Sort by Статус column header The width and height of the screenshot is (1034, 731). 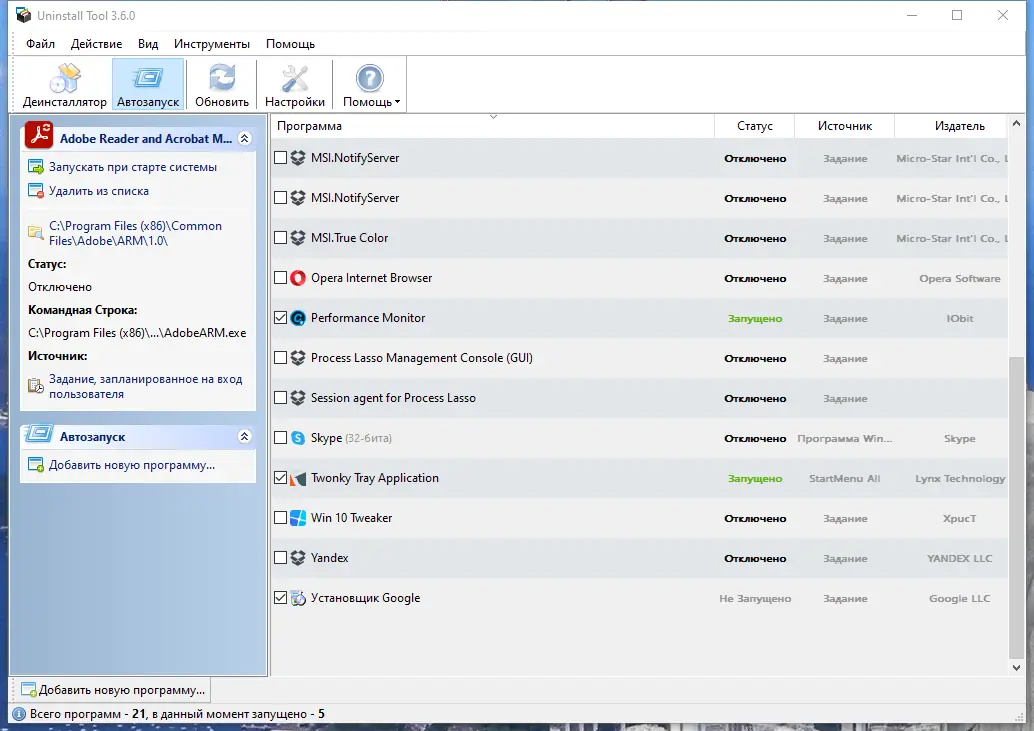[x=754, y=126]
